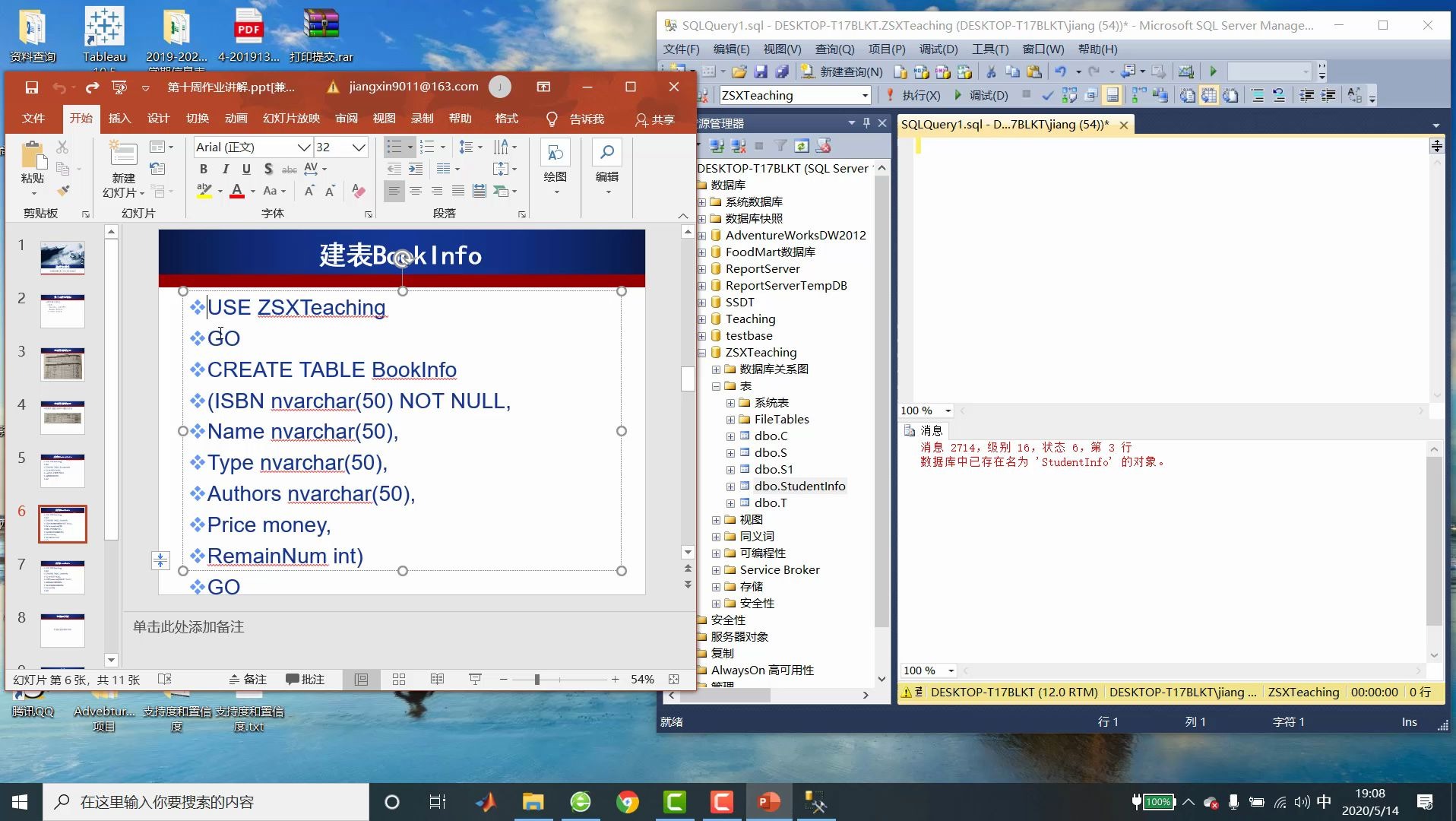Image resolution: width=1456 pixels, height=821 pixels.
Task: Open the query editor 100 % zoom dropdown
Action: point(948,410)
